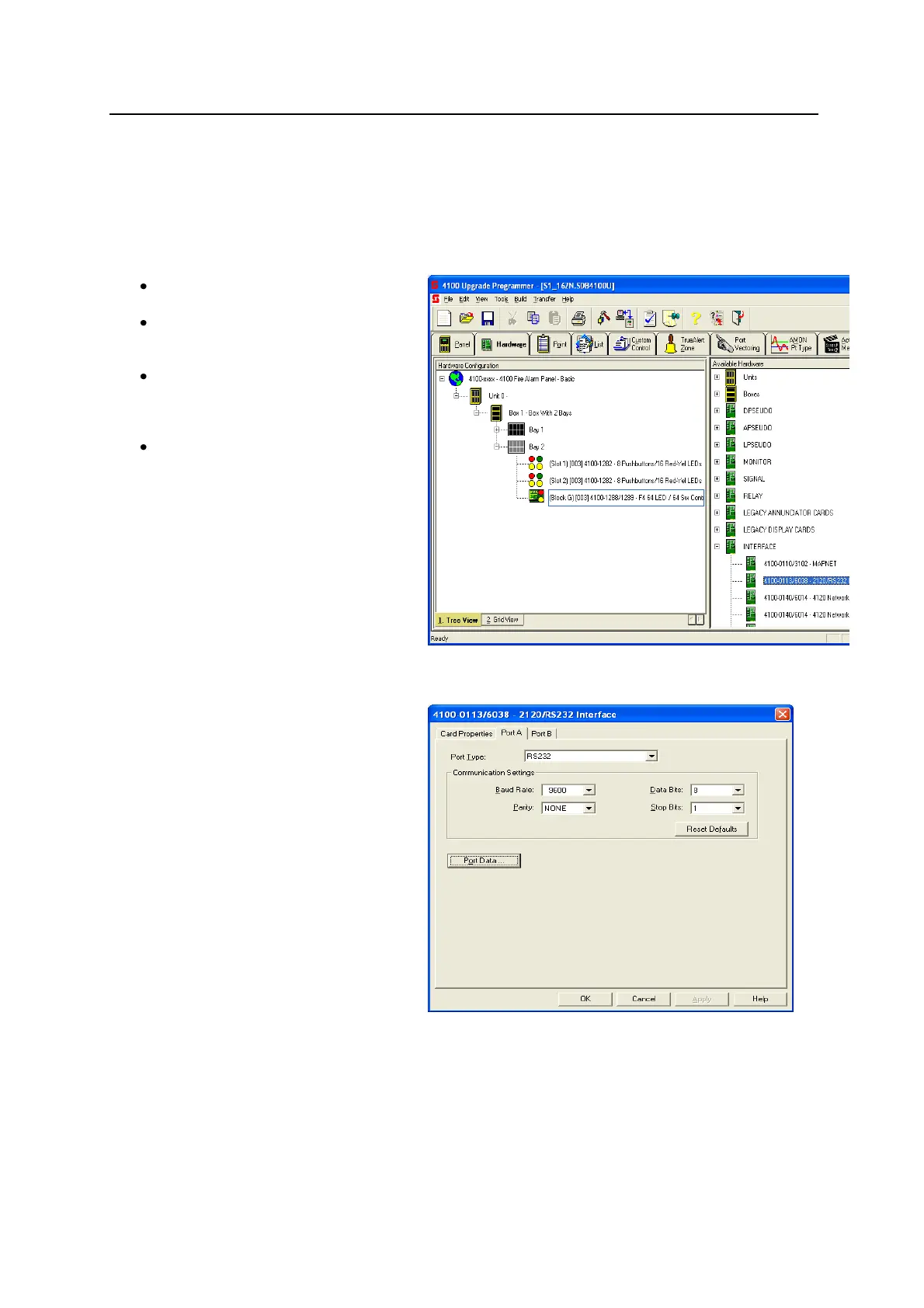Open the Build menu

pyautogui.click(x=520, y=299)
